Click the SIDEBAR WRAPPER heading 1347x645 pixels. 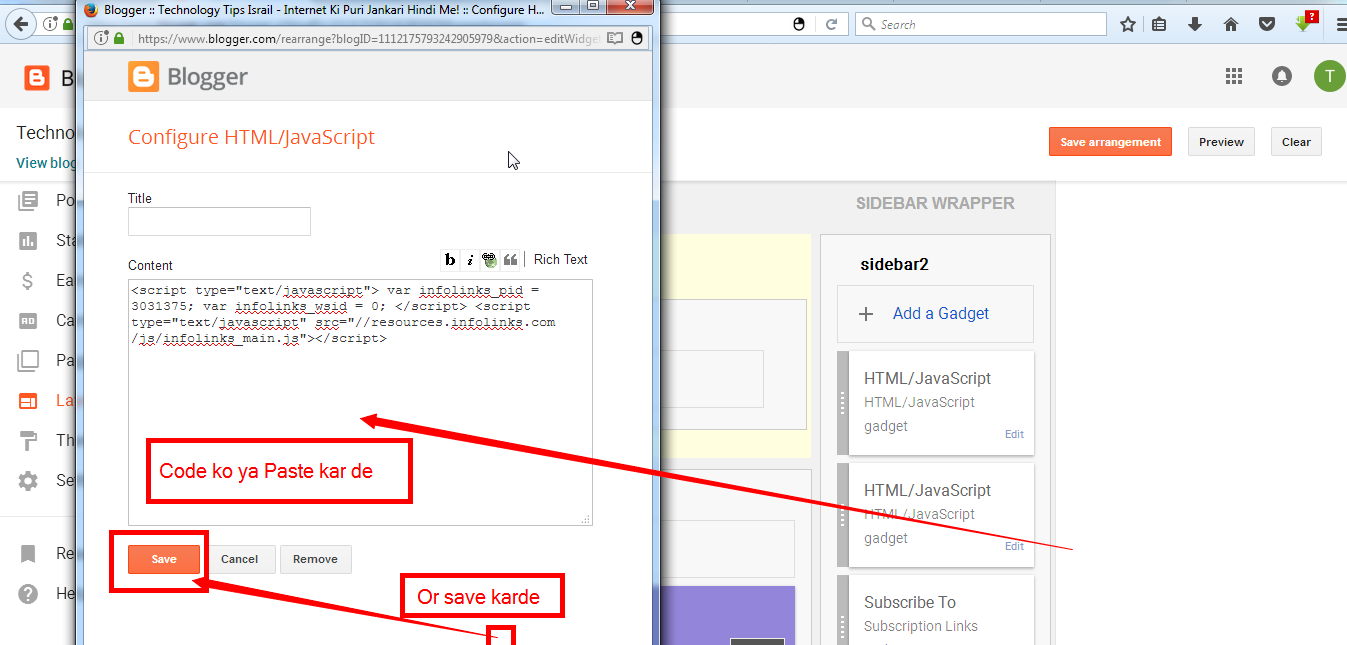coord(935,203)
